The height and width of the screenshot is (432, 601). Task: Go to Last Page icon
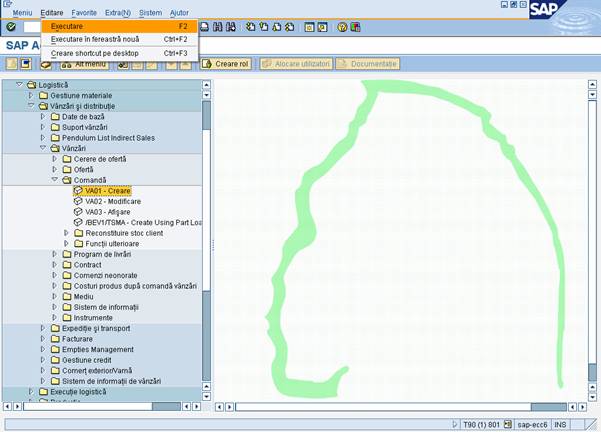tap(290, 27)
